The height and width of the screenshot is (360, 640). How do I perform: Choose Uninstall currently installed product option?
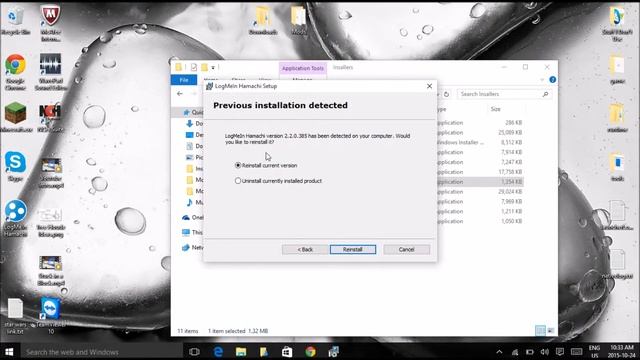coord(278,181)
